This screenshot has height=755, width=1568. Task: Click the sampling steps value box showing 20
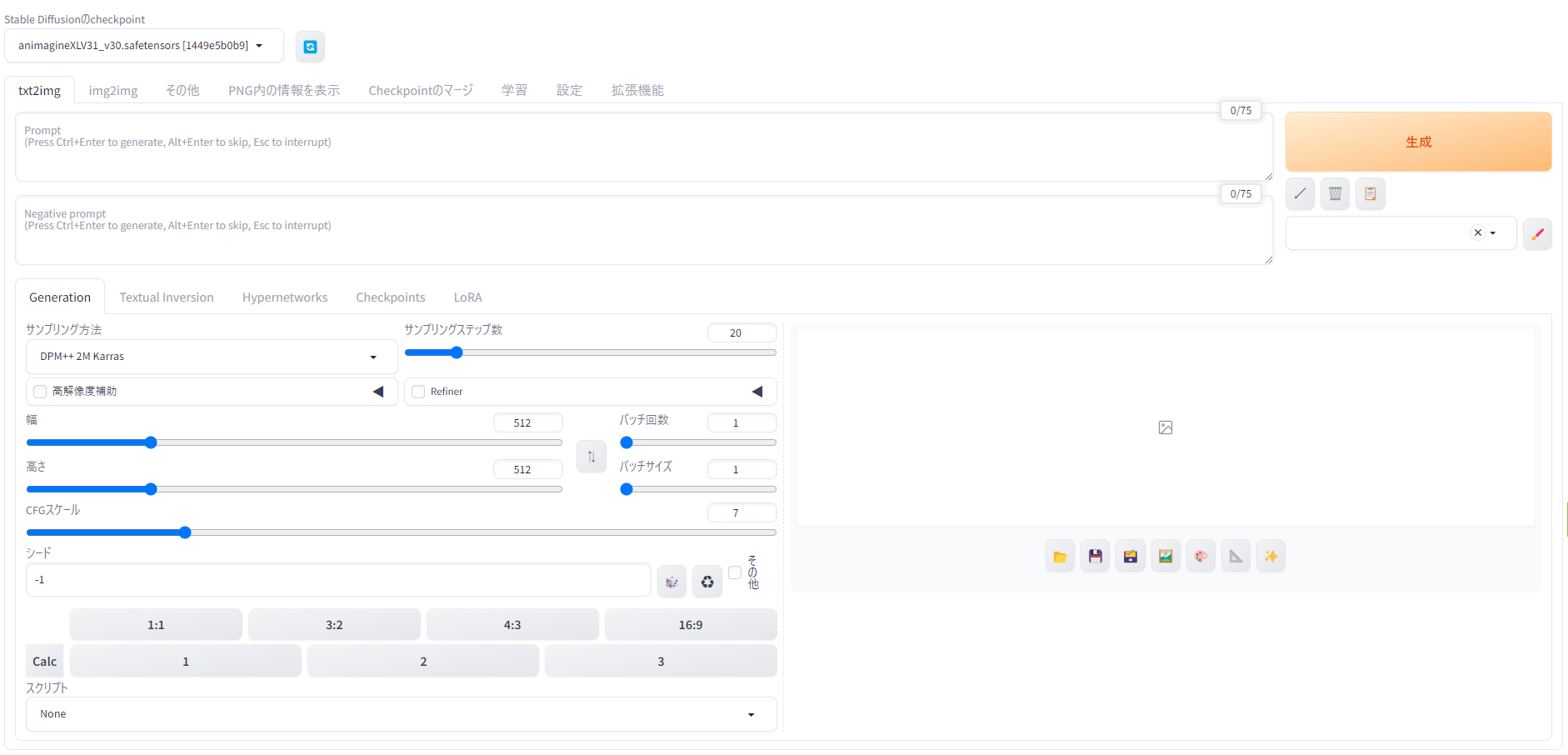coord(742,332)
